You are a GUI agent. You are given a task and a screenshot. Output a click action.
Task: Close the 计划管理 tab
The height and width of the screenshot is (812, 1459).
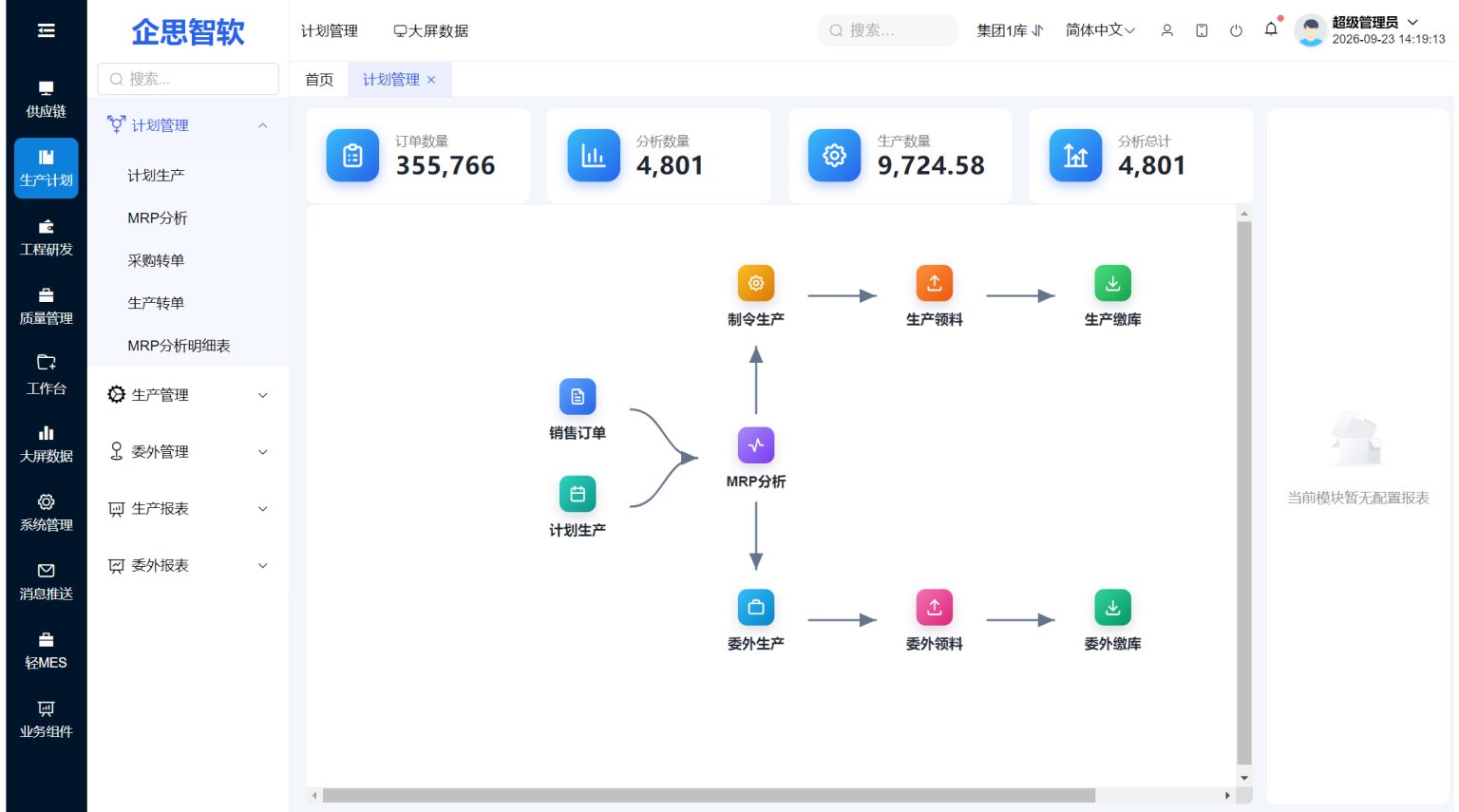[x=431, y=80]
